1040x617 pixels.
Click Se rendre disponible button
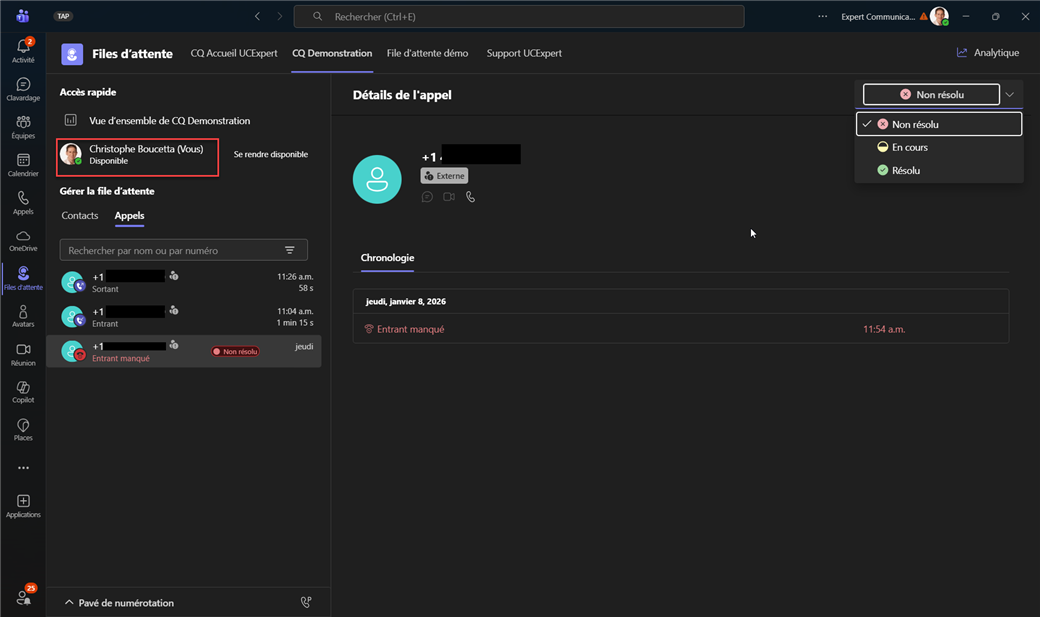point(271,155)
